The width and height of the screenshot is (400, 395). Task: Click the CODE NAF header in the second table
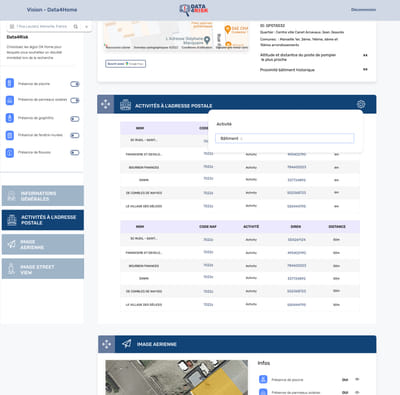[x=208, y=227]
